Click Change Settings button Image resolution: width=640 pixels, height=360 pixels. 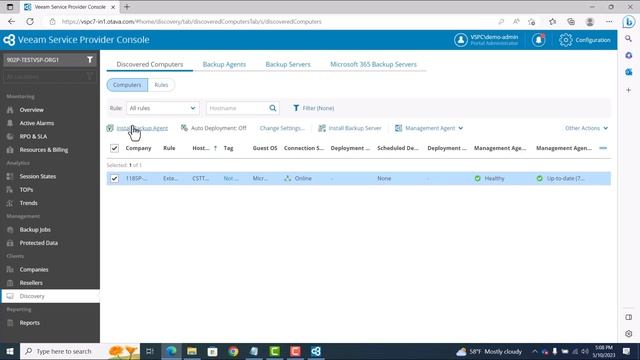coord(282,128)
